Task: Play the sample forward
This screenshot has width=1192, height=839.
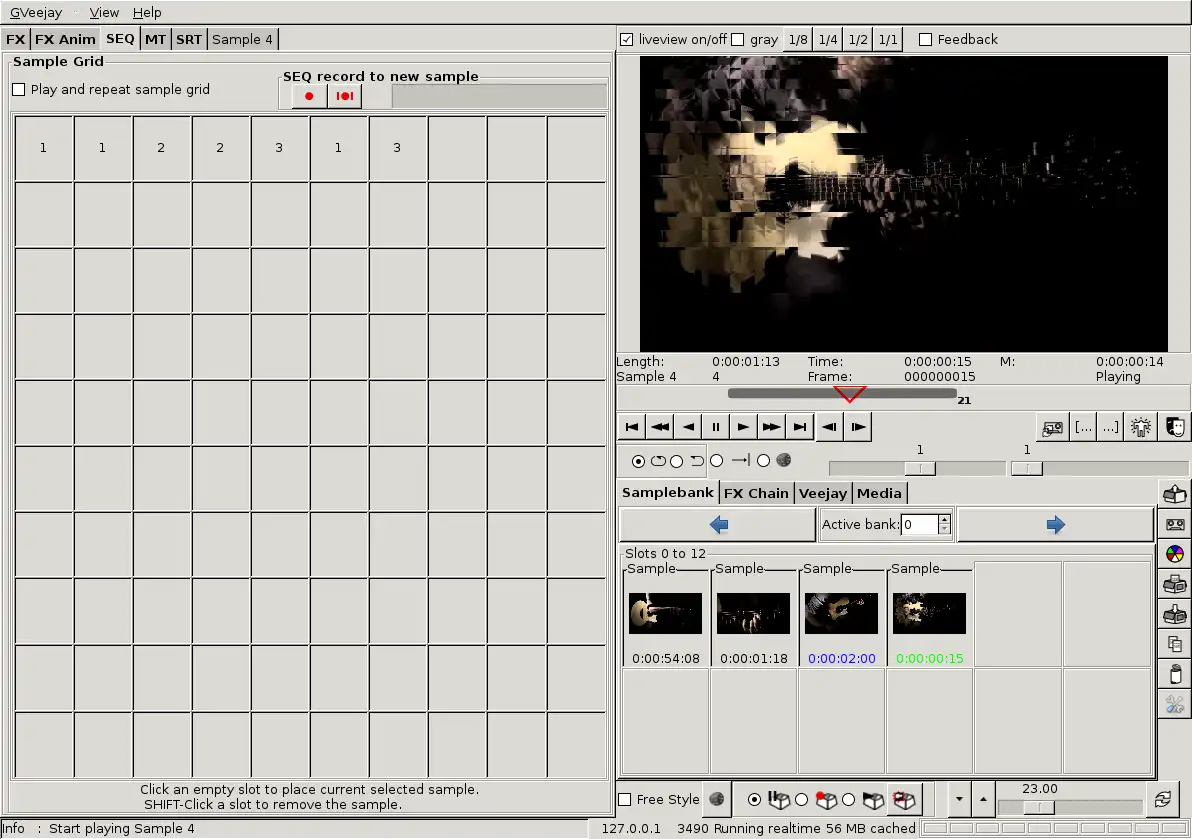Action: click(x=743, y=427)
